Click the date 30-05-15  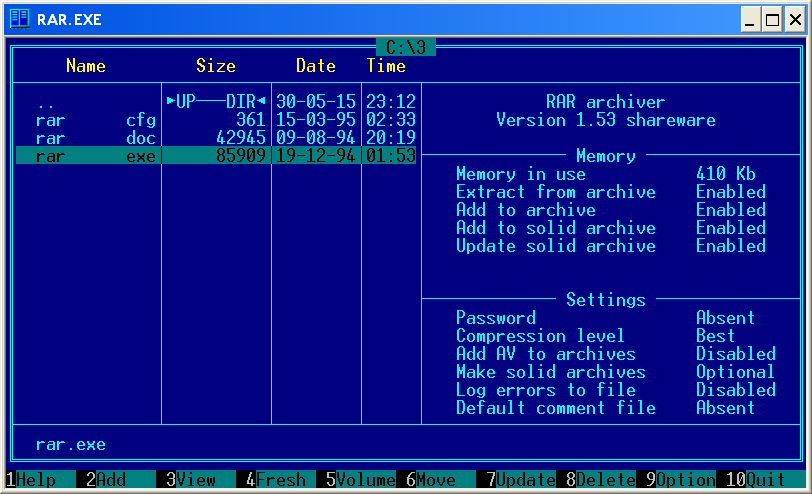[x=316, y=101]
